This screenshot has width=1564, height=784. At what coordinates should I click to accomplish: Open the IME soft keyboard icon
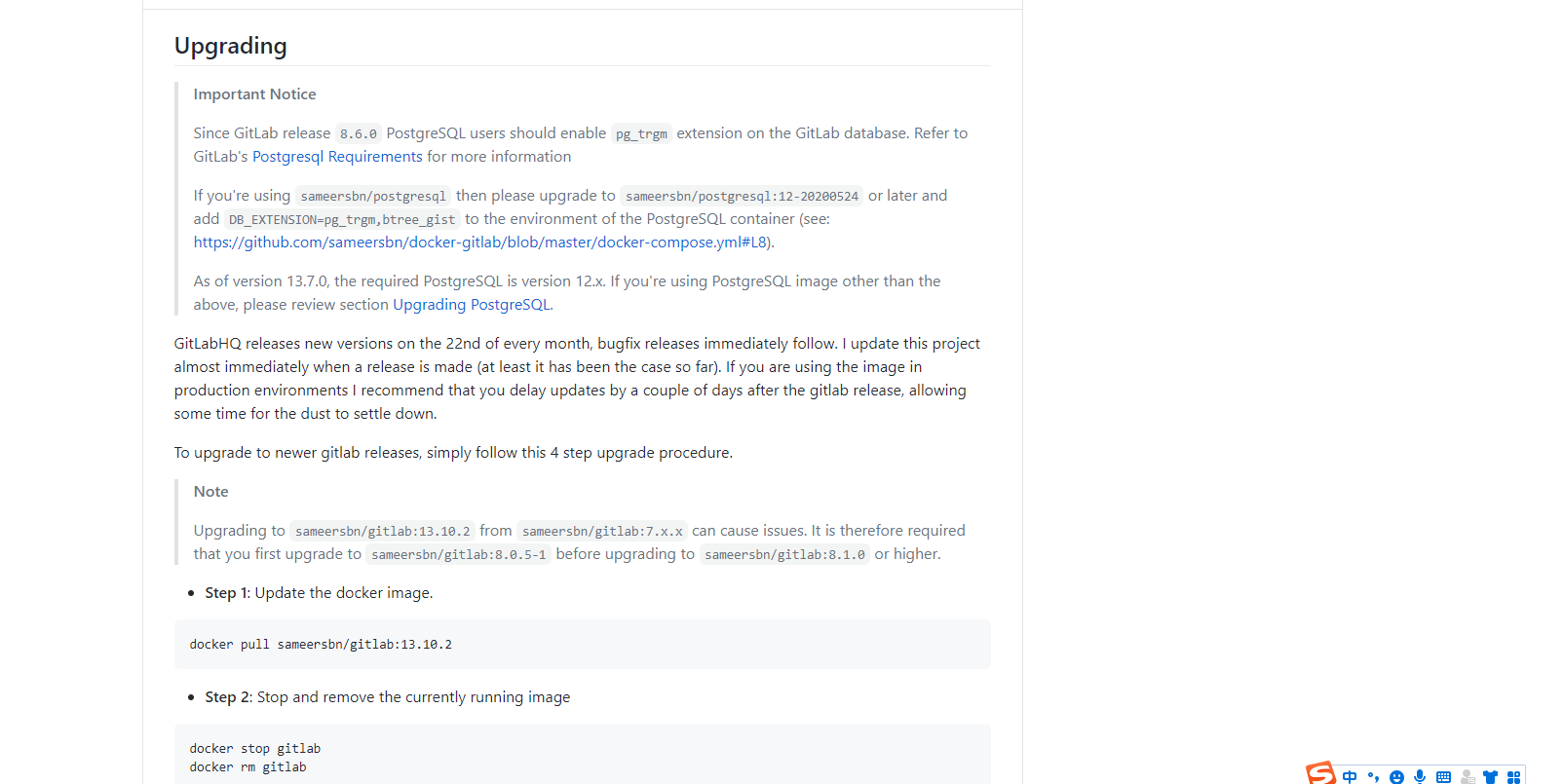tap(1443, 776)
